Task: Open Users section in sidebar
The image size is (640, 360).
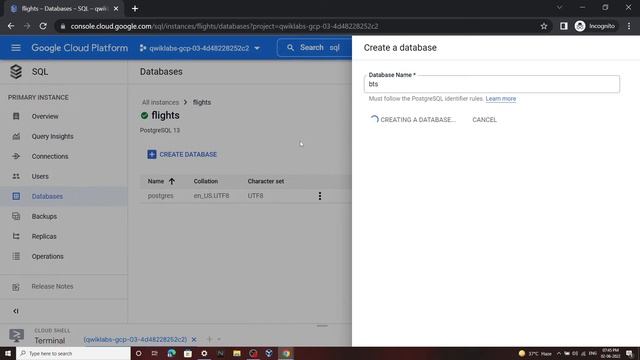Action: 40,176
